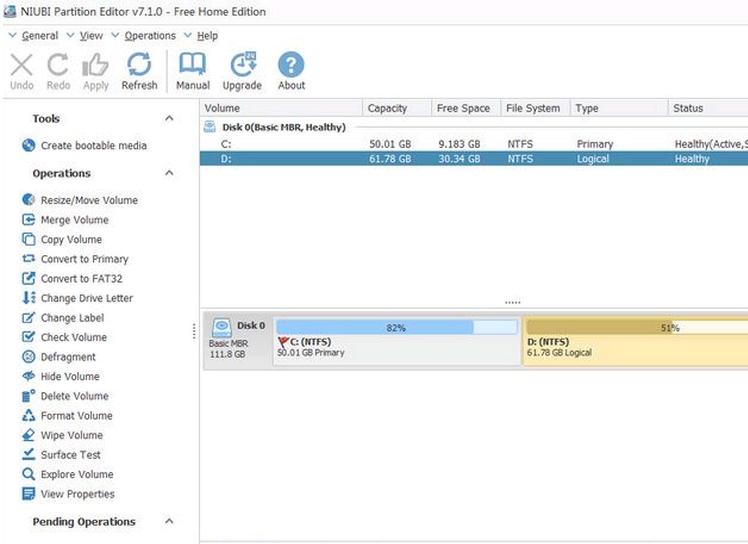Click the Merge Volume text link
This screenshot has height=544, width=748.
click(x=74, y=220)
